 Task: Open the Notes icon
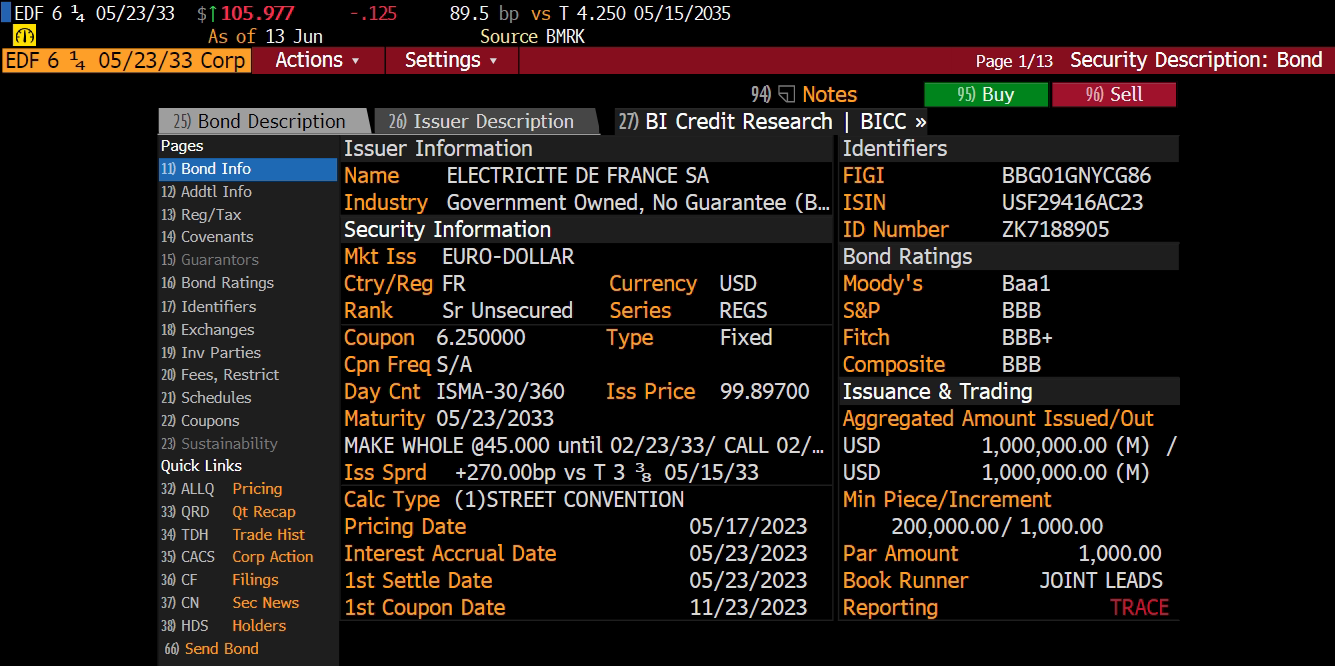tap(786, 95)
